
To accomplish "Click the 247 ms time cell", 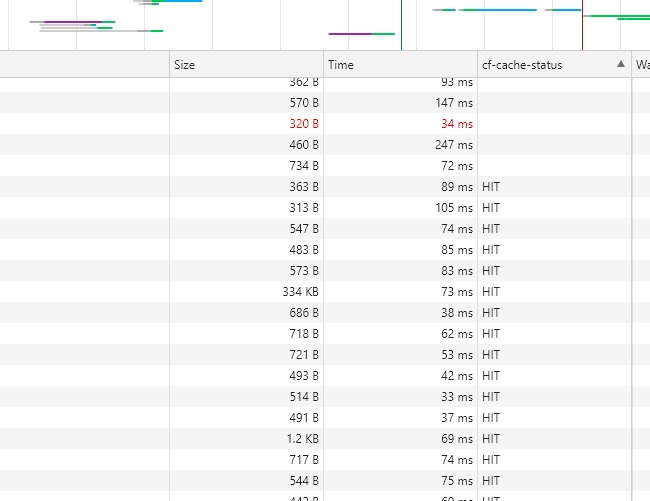I will (453, 145).
